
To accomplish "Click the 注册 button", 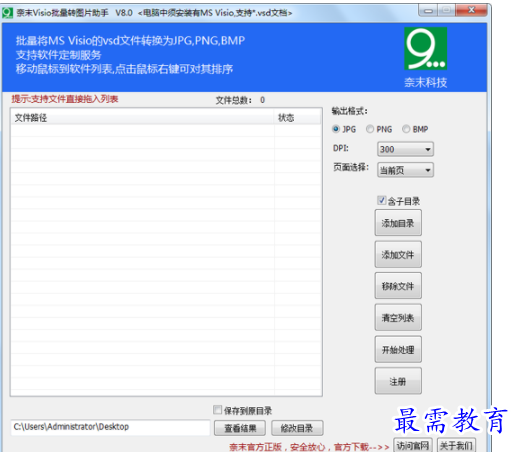I will 398,381.
